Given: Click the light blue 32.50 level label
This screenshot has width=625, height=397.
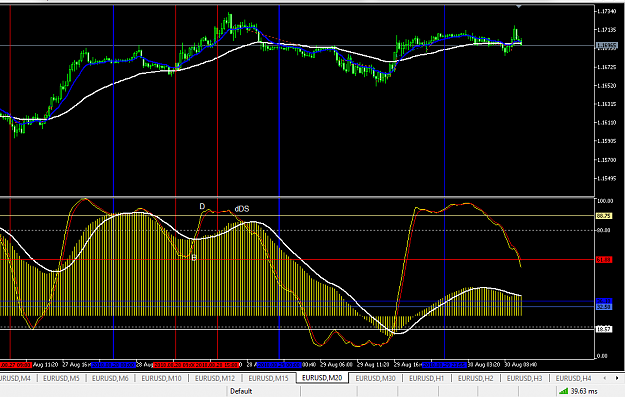Looking at the screenshot, I should pos(603,307).
